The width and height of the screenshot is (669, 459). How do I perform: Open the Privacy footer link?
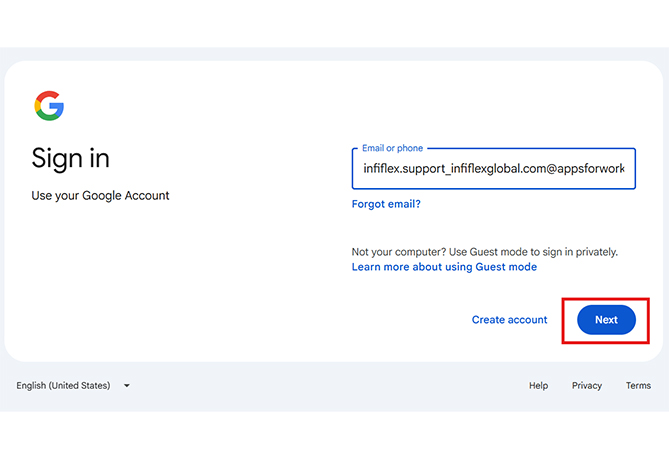click(587, 386)
